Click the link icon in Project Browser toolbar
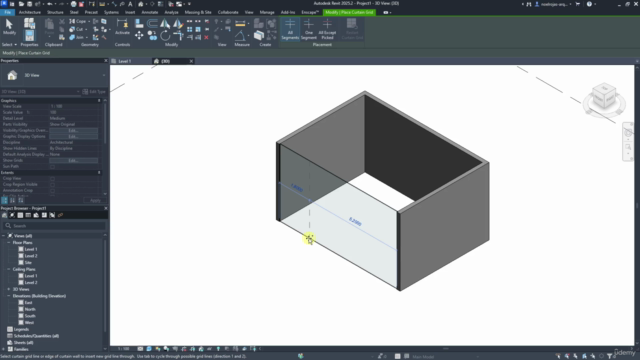 [60, 215]
